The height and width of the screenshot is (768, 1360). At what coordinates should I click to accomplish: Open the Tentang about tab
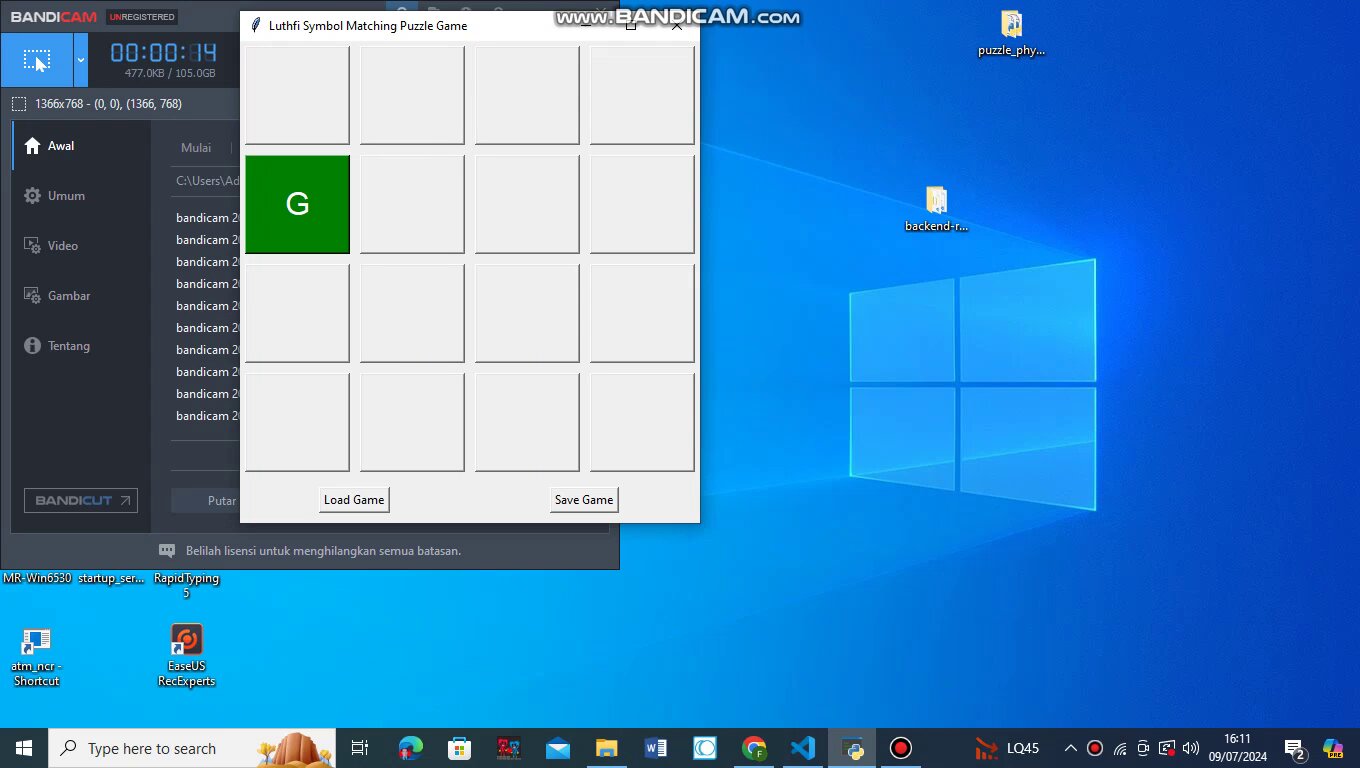(x=68, y=346)
